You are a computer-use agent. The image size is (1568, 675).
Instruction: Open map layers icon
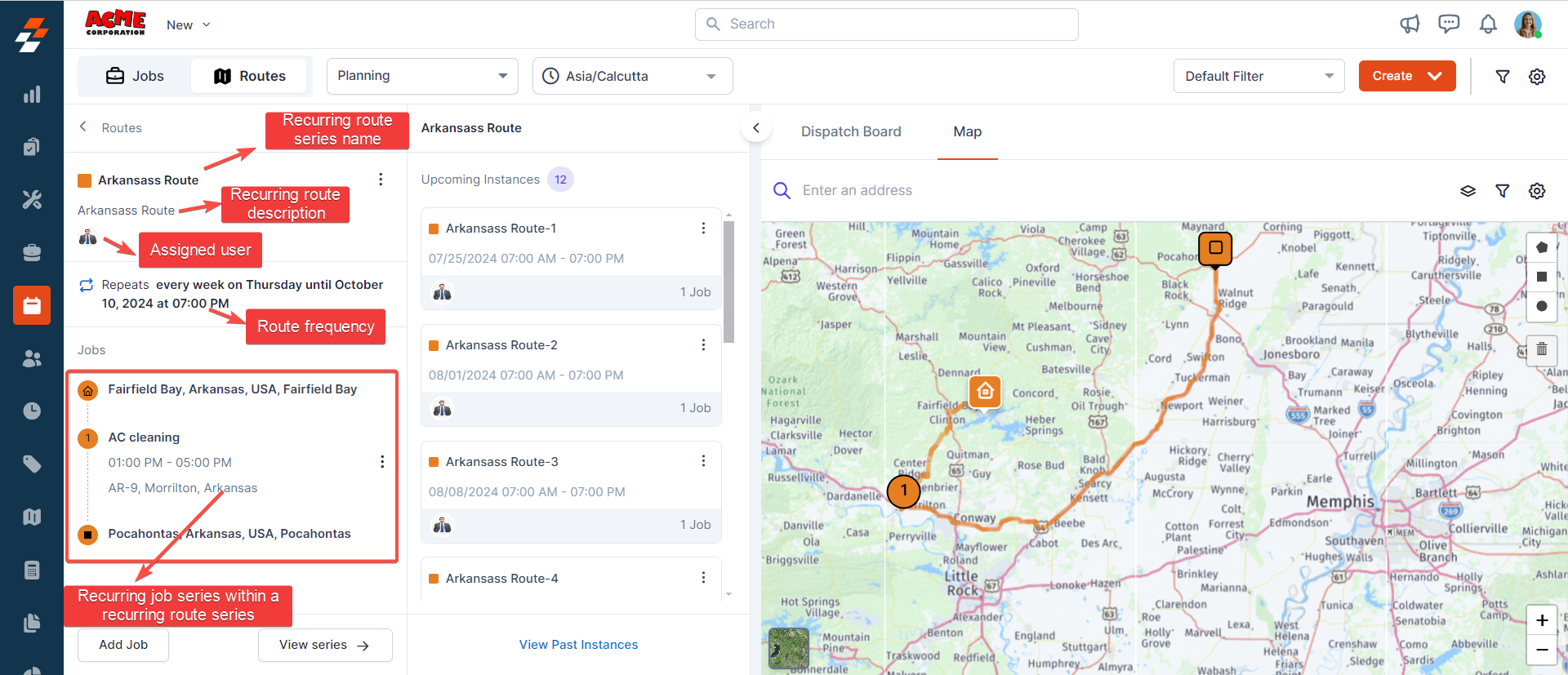coord(1468,191)
